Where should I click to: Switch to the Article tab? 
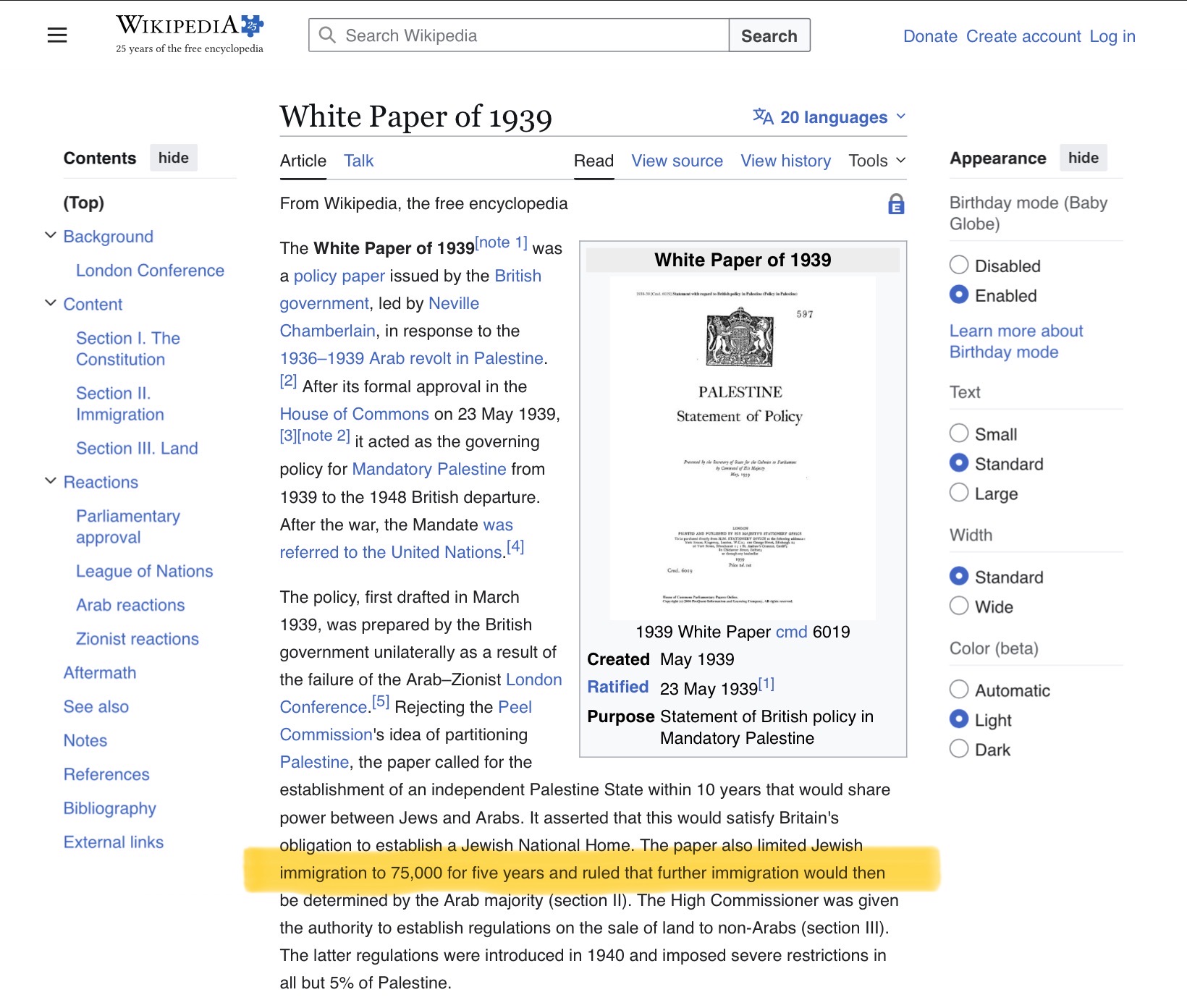[x=303, y=161]
